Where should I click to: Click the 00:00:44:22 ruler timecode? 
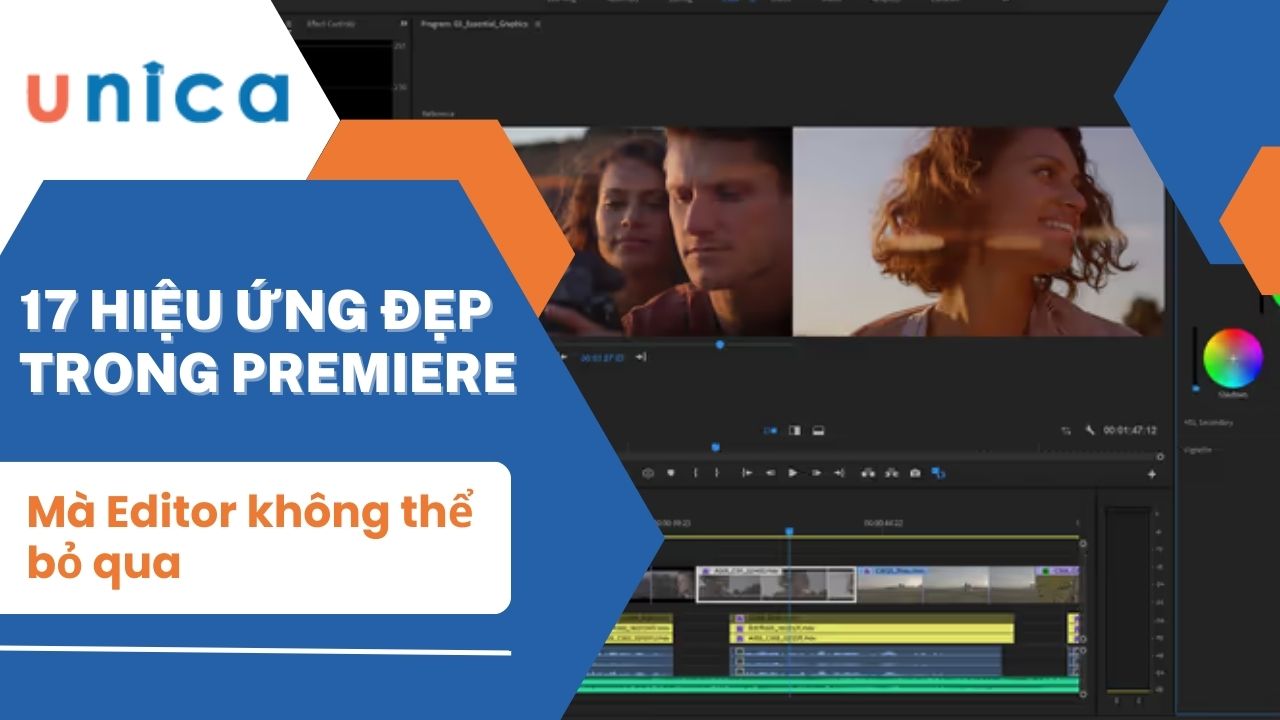click(884, 523)
